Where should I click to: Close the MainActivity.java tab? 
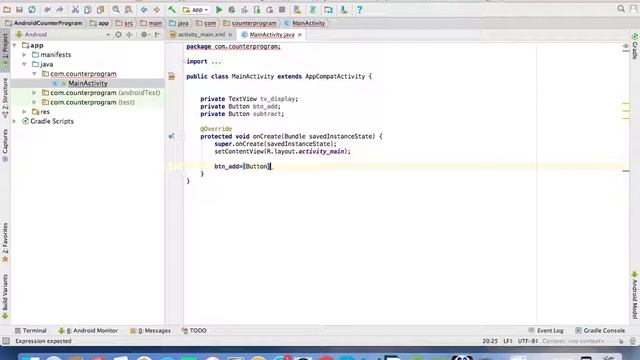click(x=300, y=35)
